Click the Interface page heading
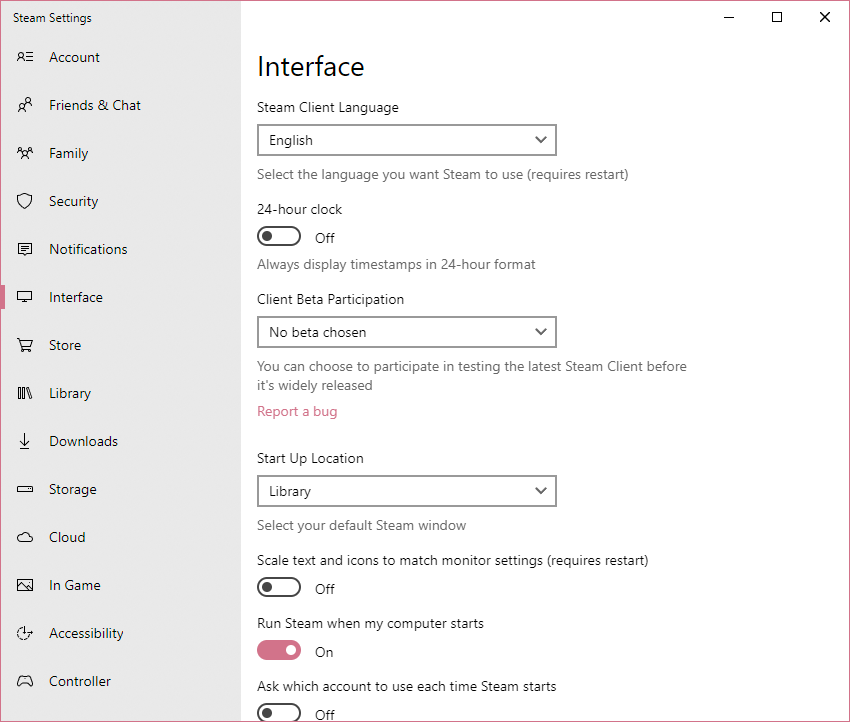850x722 pixels. [311, 67]
